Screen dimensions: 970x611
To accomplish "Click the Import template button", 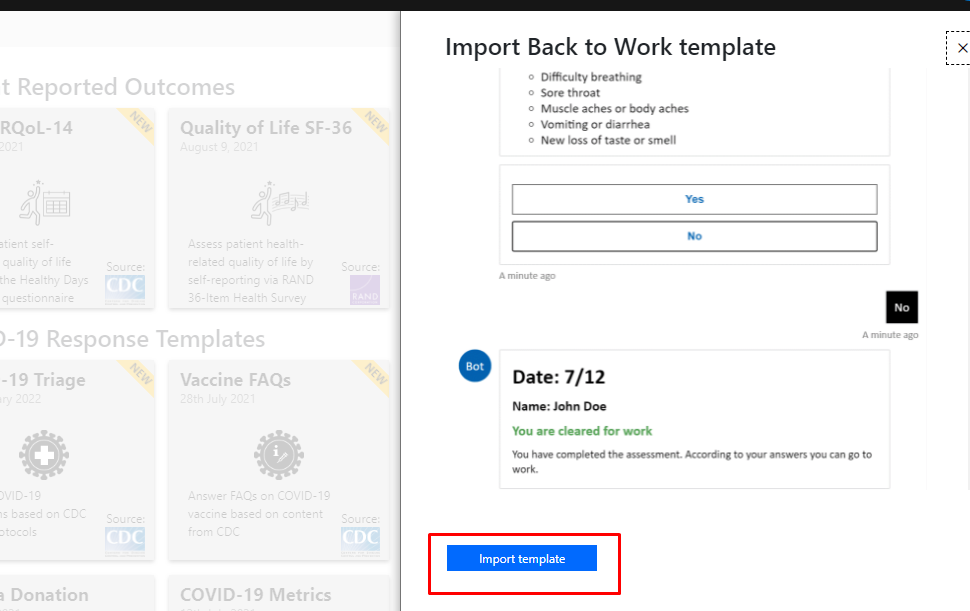I will tap(522, 559).
